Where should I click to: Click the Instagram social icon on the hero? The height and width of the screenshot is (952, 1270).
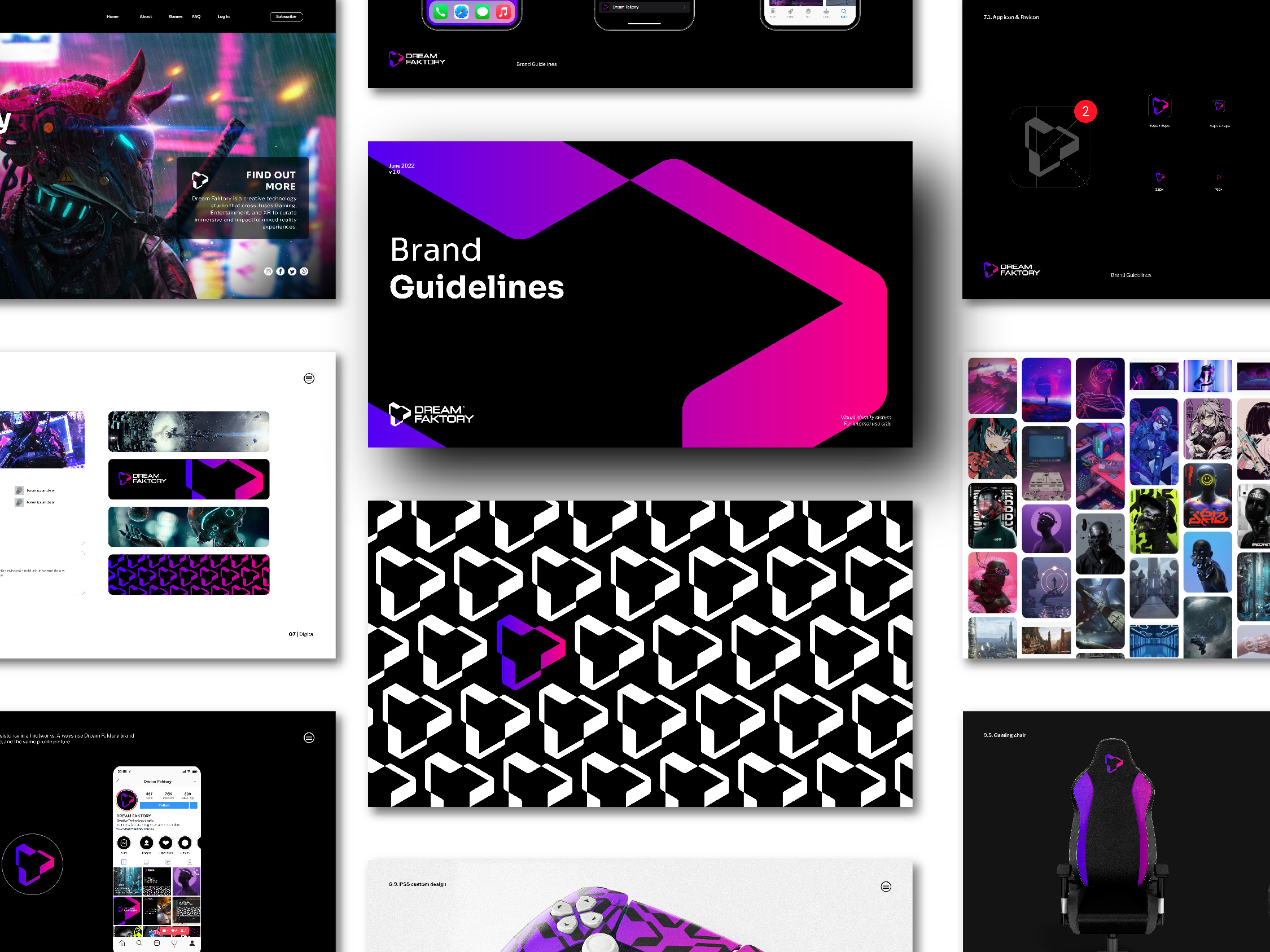pos(268,271)
